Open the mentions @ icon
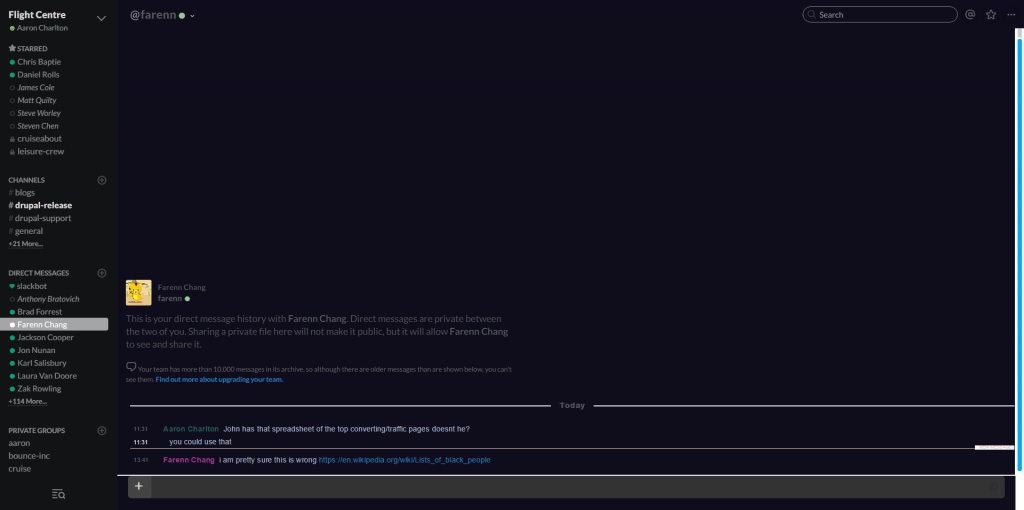 970,14
